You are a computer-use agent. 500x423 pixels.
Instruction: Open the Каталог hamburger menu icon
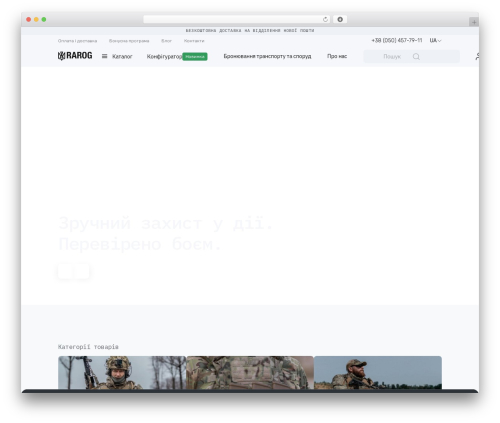(104, 56)
